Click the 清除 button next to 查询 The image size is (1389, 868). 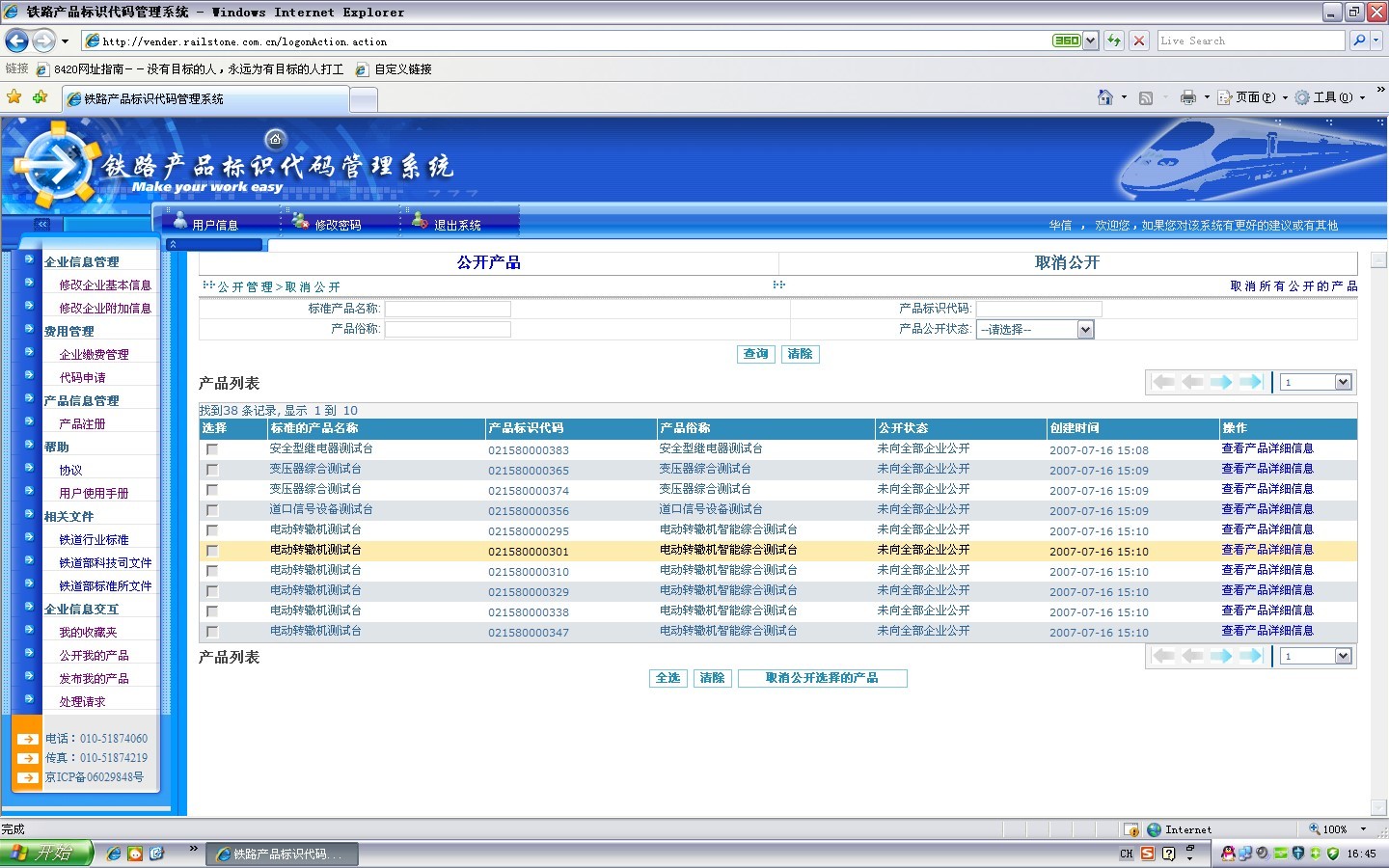[x=800, y=354]
